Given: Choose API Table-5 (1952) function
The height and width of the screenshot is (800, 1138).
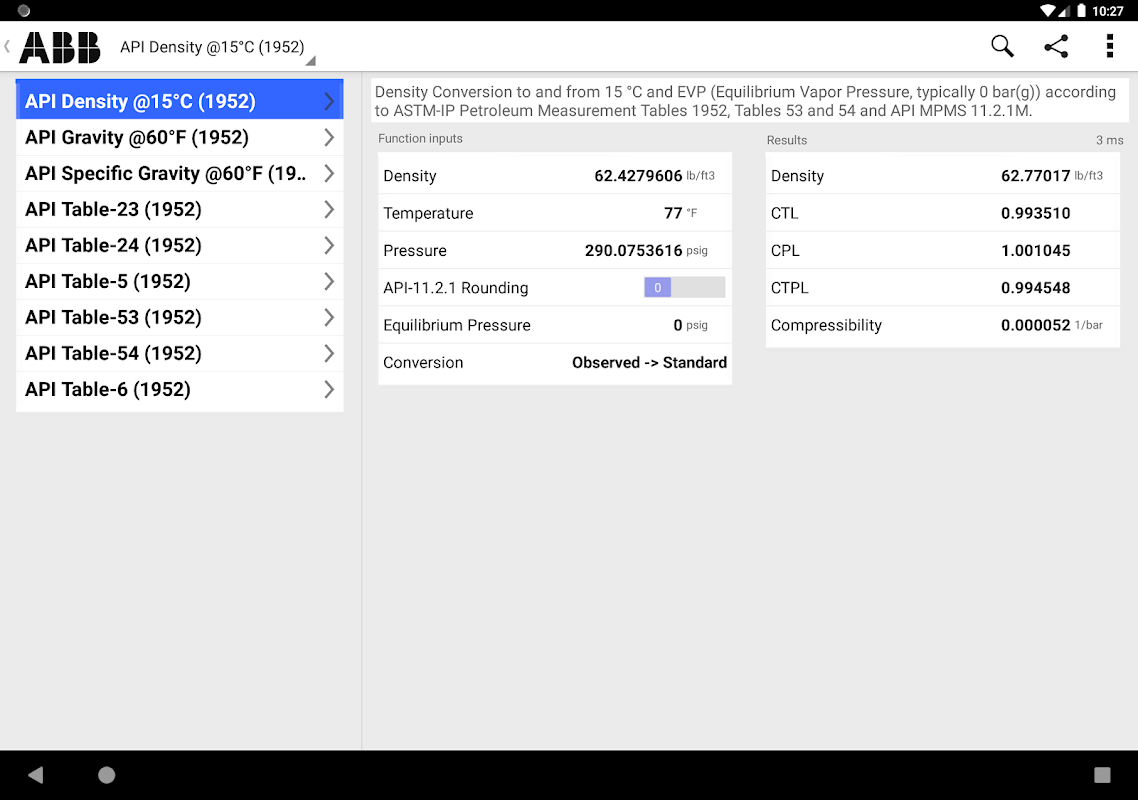Looking at the screenshot, I should point(179,282).
